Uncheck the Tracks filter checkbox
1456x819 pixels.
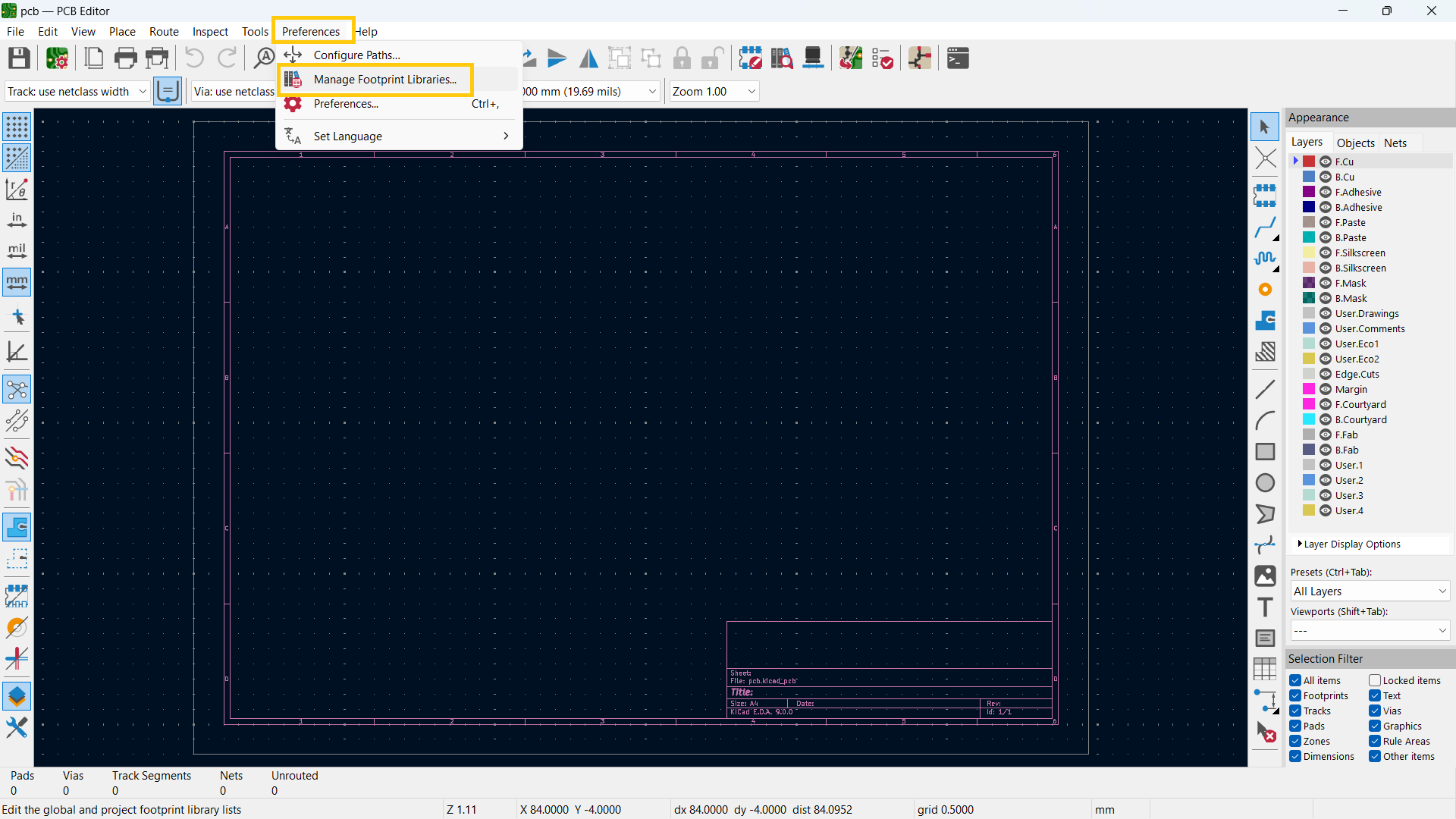tap(1295, 711)
